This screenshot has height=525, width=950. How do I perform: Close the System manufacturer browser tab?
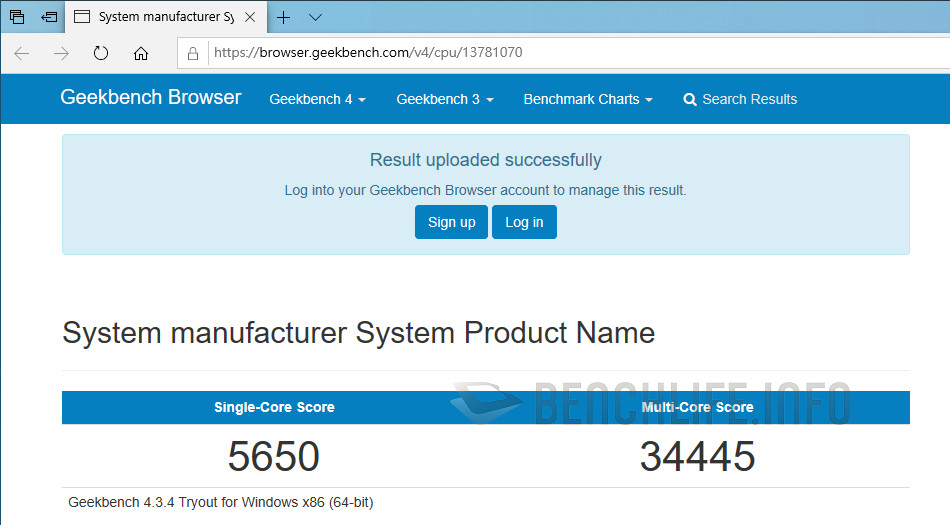click(250, 17)
